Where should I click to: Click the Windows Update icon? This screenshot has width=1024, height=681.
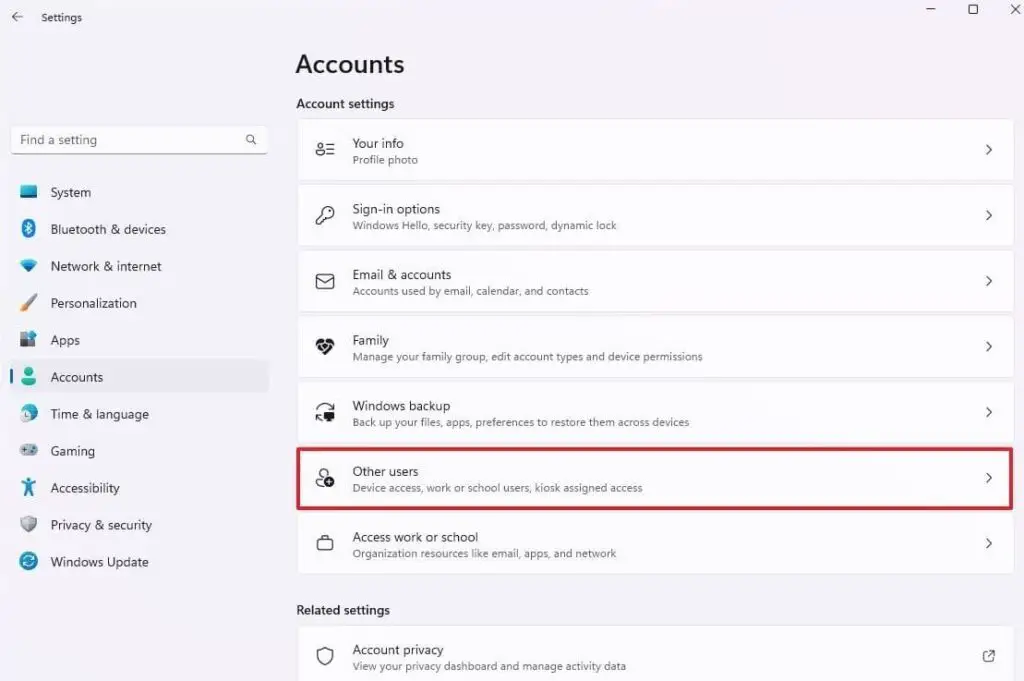31,562
